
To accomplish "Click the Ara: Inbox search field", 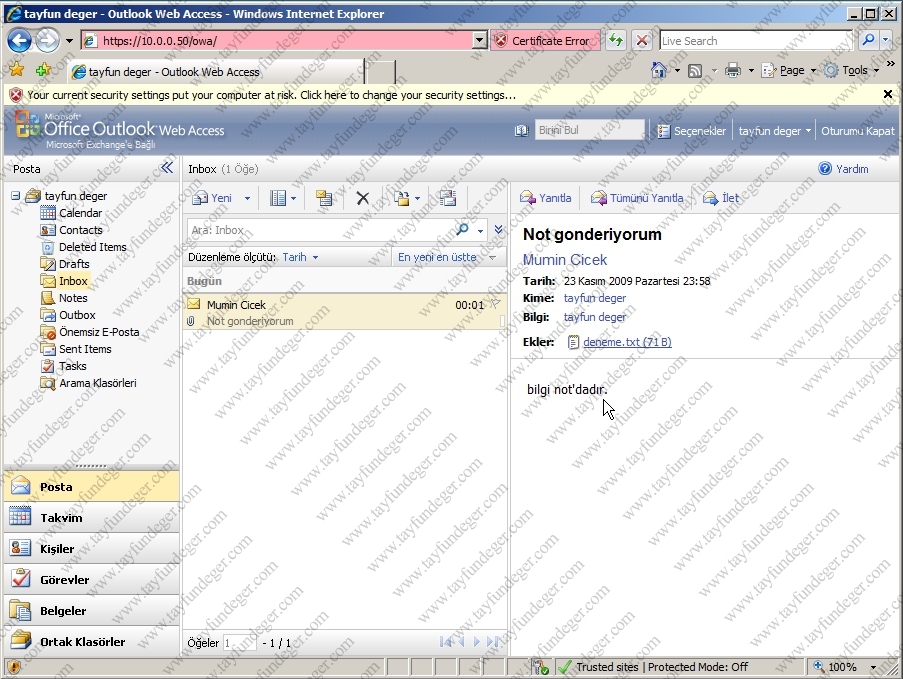I will (320, 230).
